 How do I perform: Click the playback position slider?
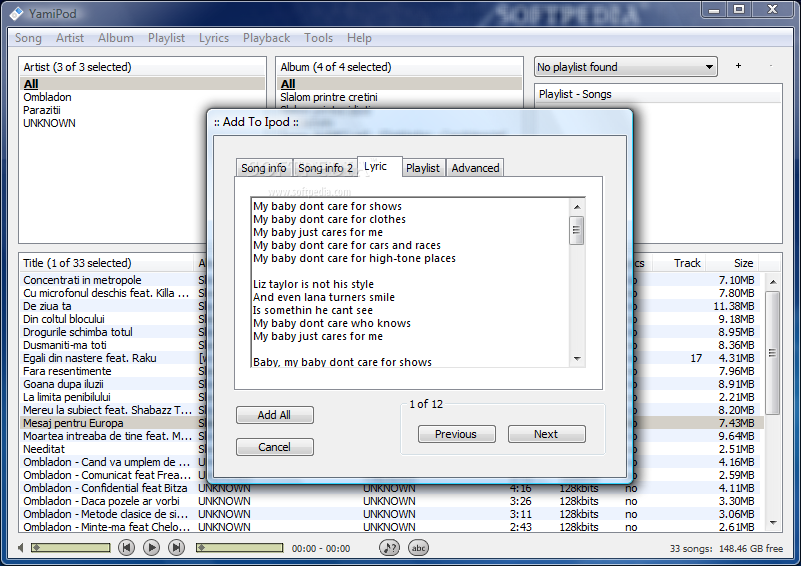pyautogui.click(x=239, y=548)
